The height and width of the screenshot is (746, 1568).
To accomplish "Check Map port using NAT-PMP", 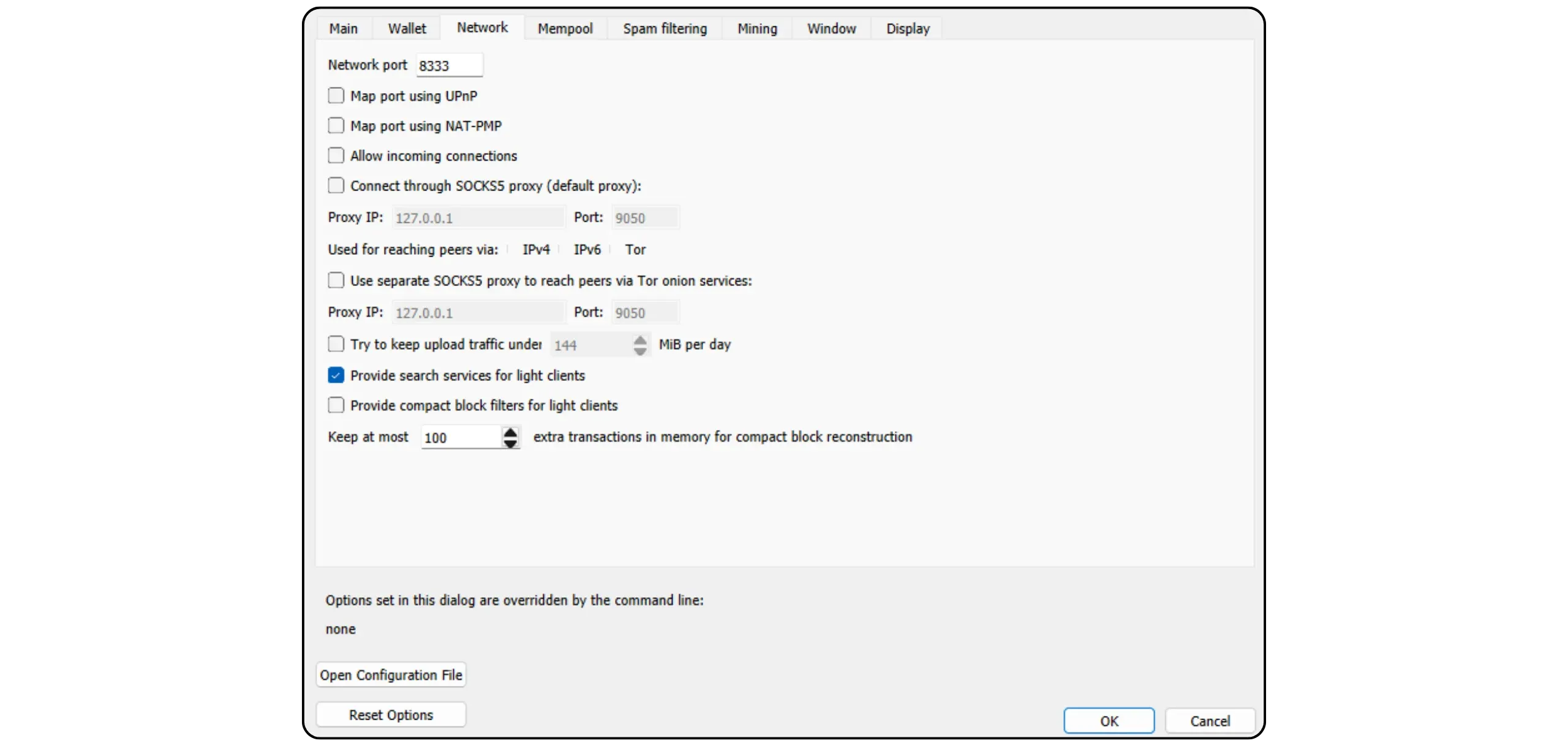I will pos(336,126).
